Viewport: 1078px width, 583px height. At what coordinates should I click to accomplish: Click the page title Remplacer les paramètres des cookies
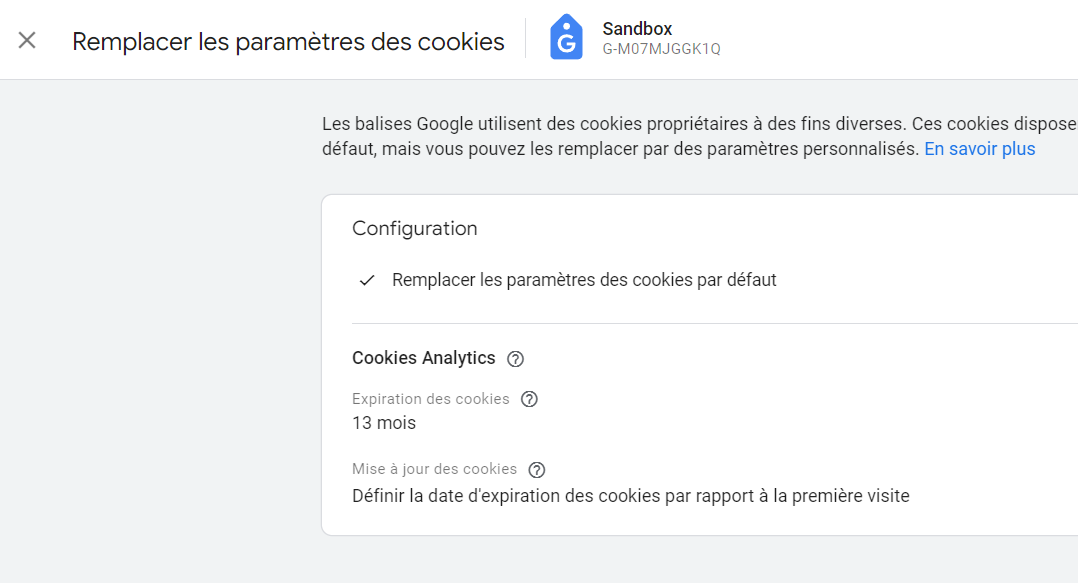click(x=288, y=42)
